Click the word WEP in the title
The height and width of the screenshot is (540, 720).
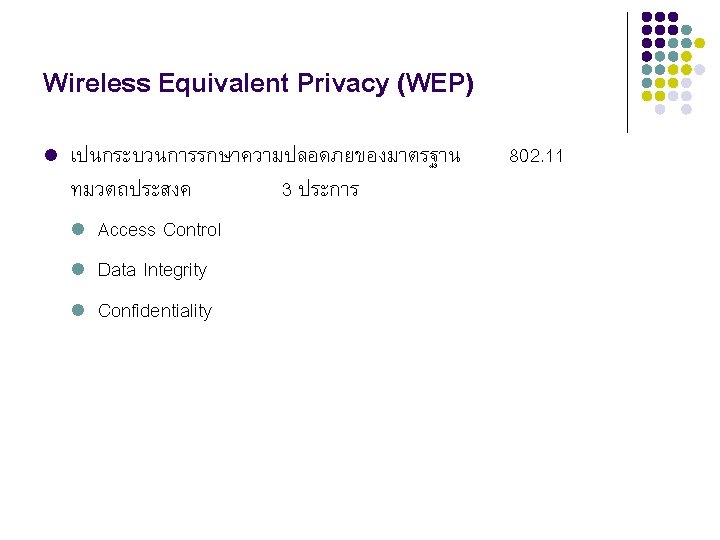pos(435,83)
